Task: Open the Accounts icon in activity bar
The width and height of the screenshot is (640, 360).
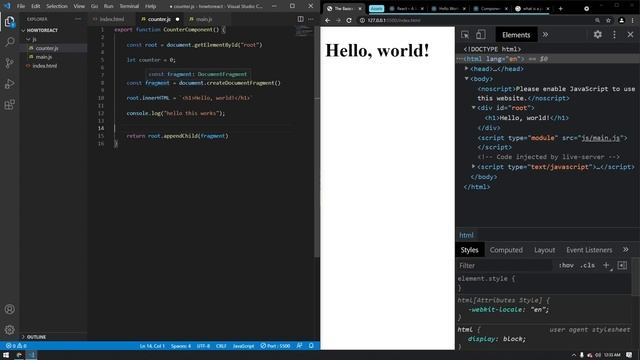Action: pos(9,309)
